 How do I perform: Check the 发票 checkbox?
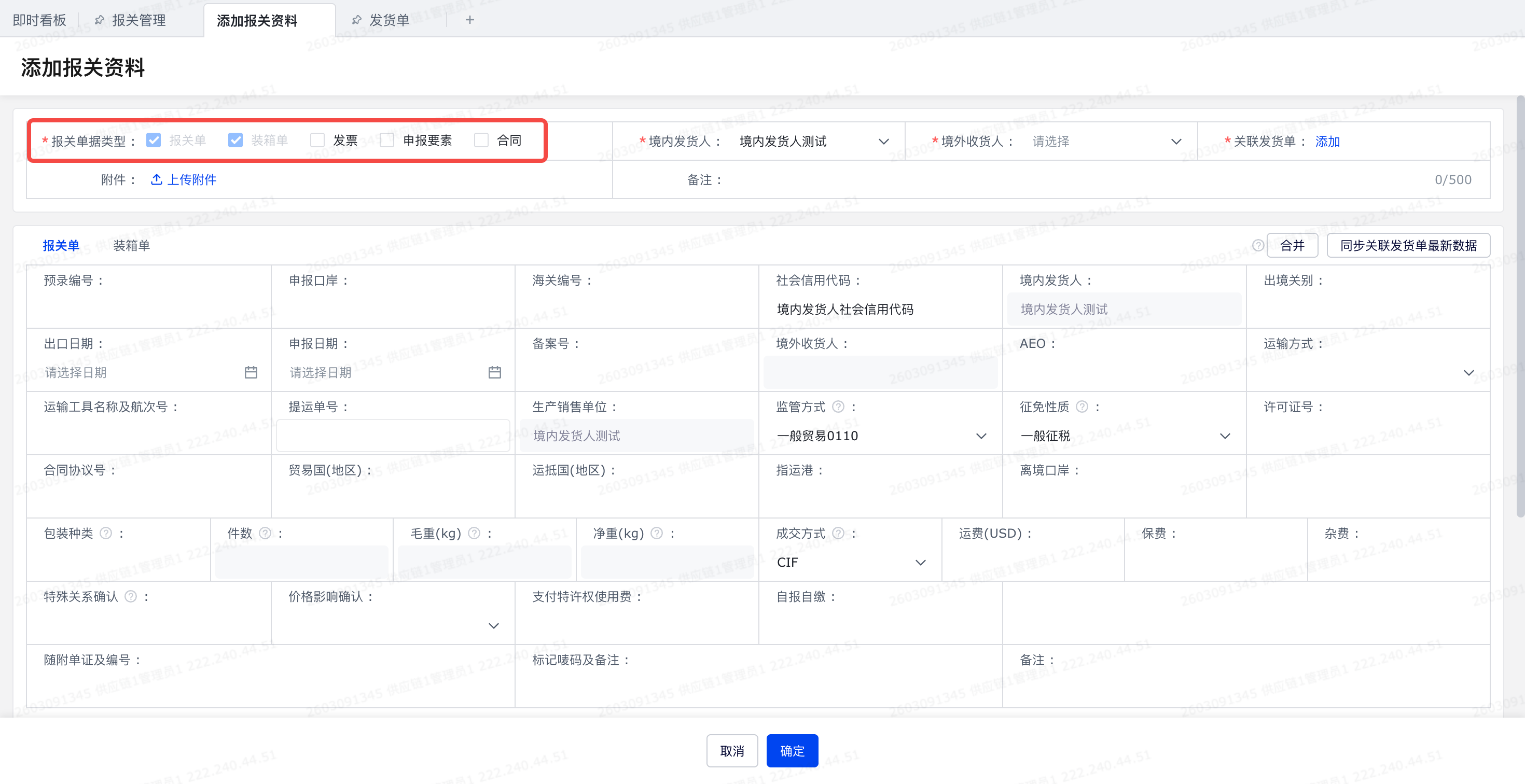tap(317, 140)
